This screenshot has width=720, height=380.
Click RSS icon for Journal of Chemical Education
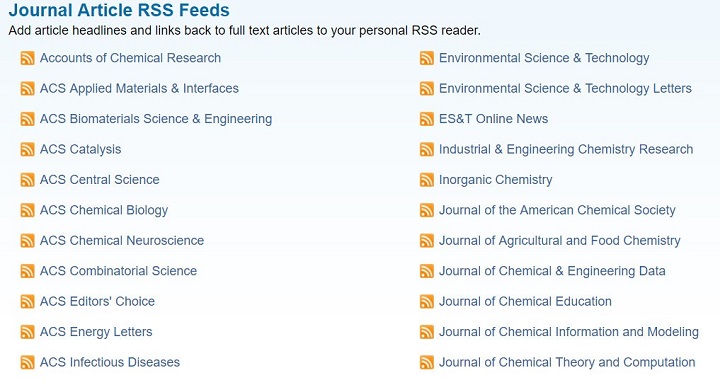point(427,302)
